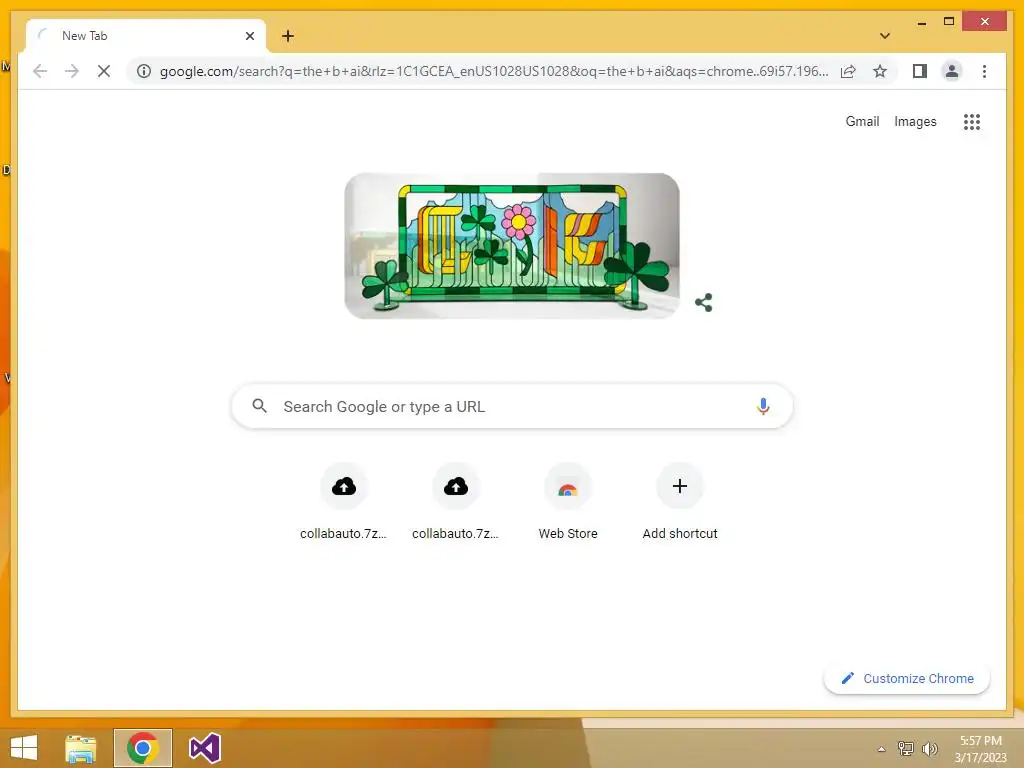Click Customize Chrome button
Screen dimensions: 1024x768
pos(906,679)
